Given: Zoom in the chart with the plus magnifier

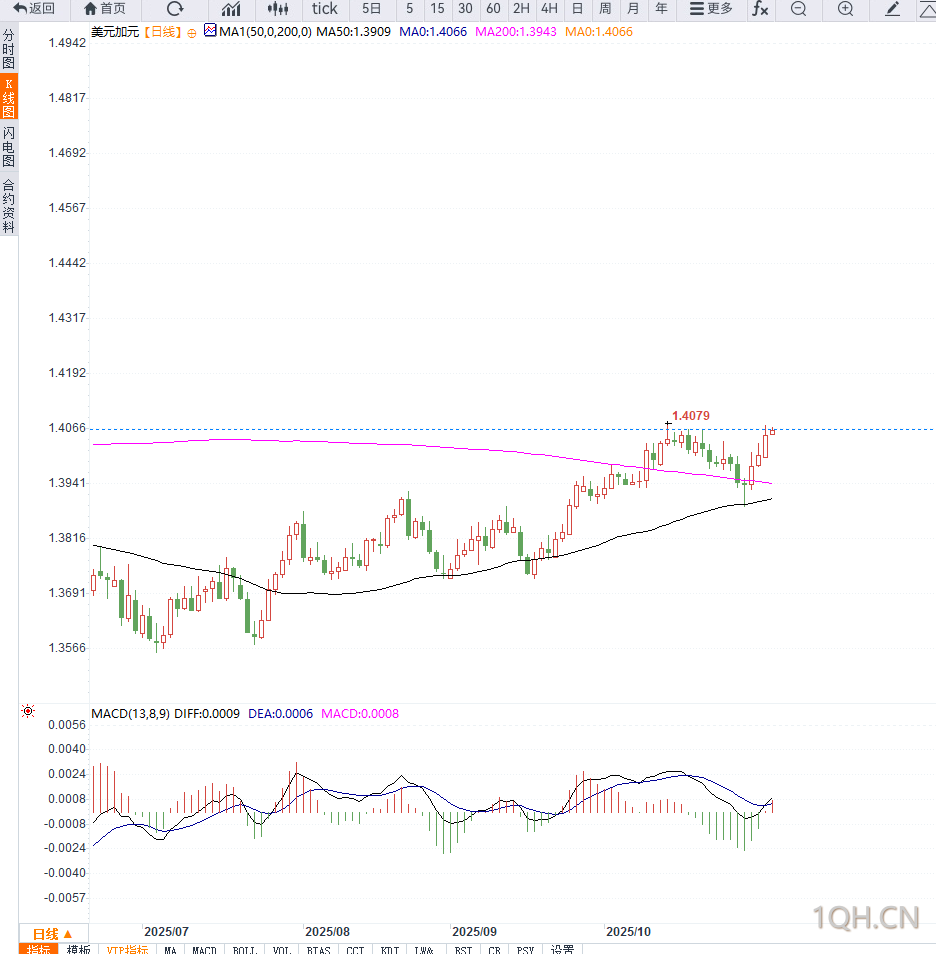Looking at the screenshot, I should coord(845,9).
